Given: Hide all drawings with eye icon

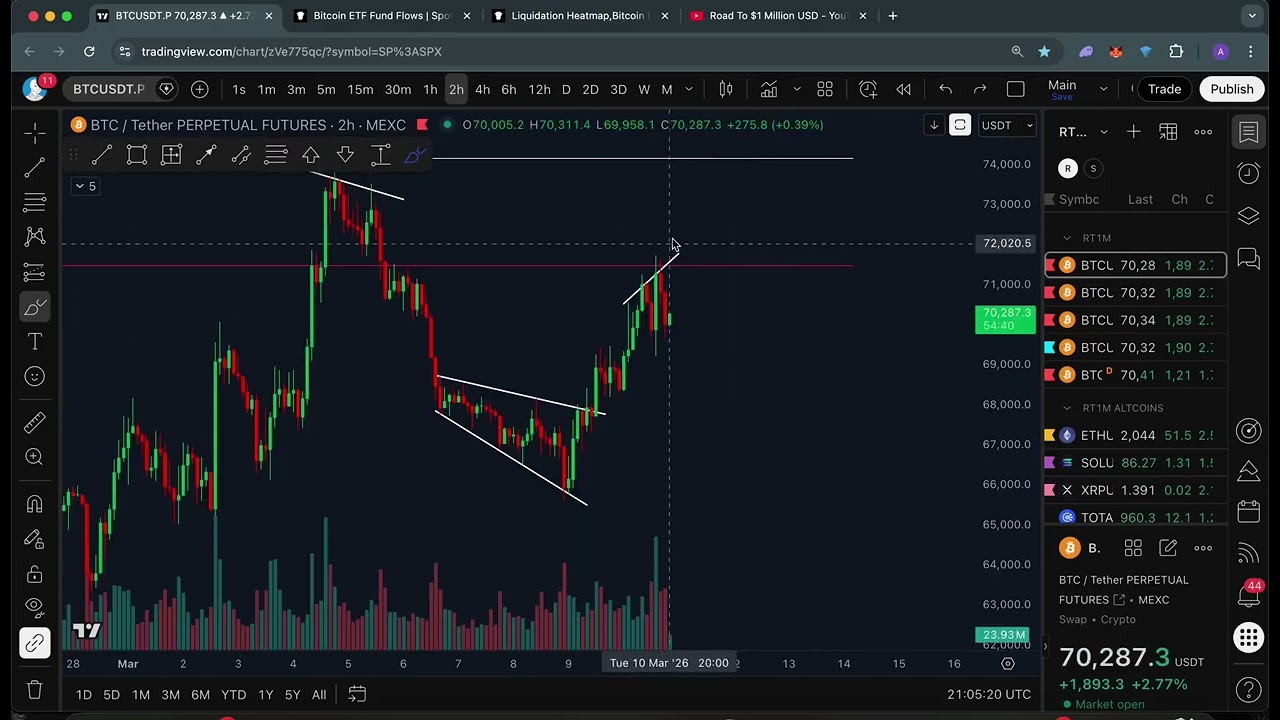Looking at the screenshot, I should 35,606.
